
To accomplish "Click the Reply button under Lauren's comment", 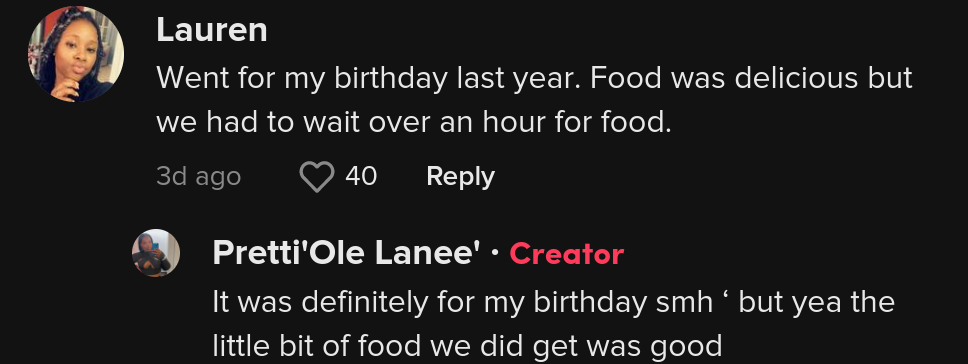I will click(x=460, y=176).
